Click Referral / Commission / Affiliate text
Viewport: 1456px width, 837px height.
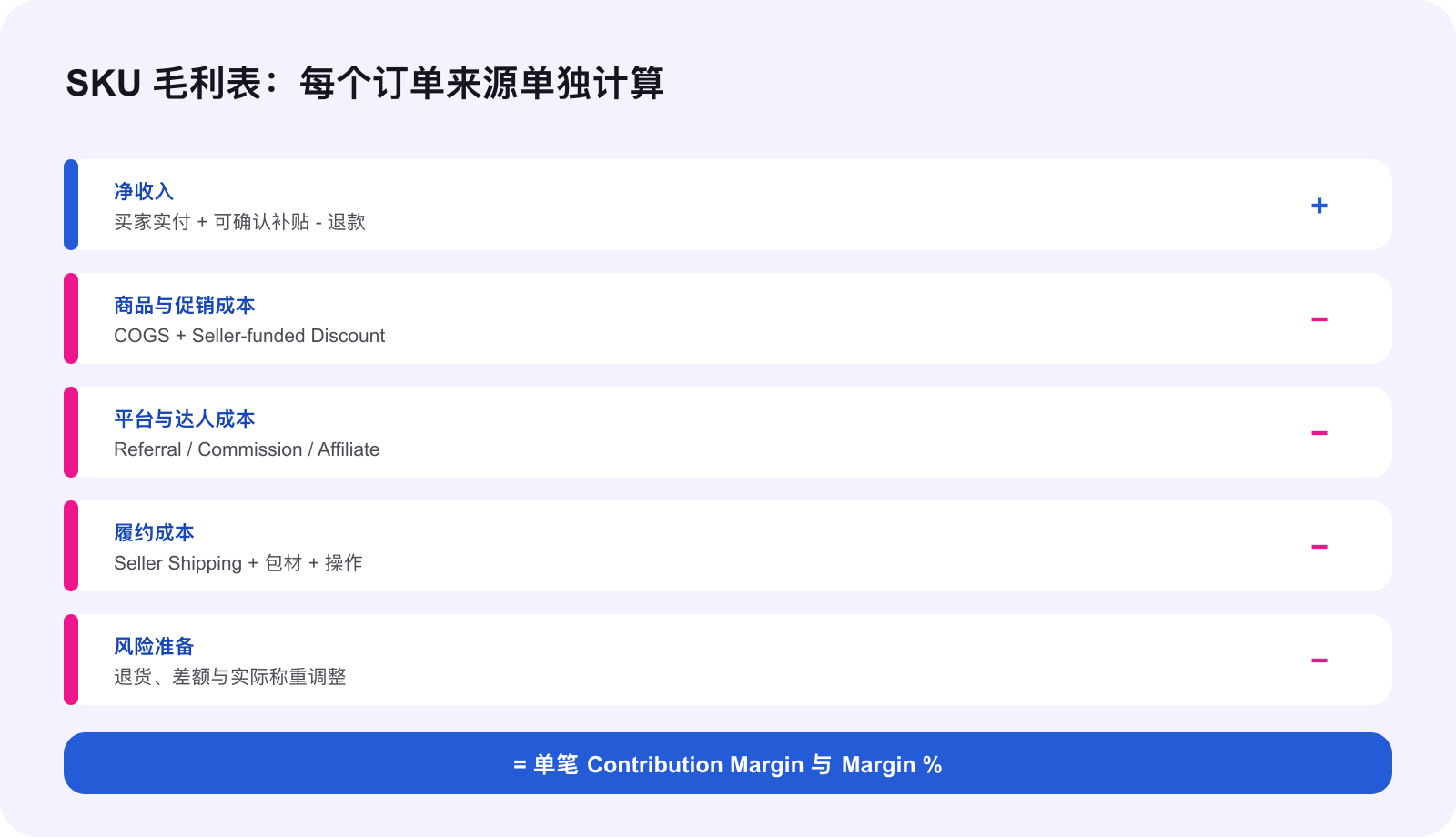pyautogui.click(x=247, y=449)
